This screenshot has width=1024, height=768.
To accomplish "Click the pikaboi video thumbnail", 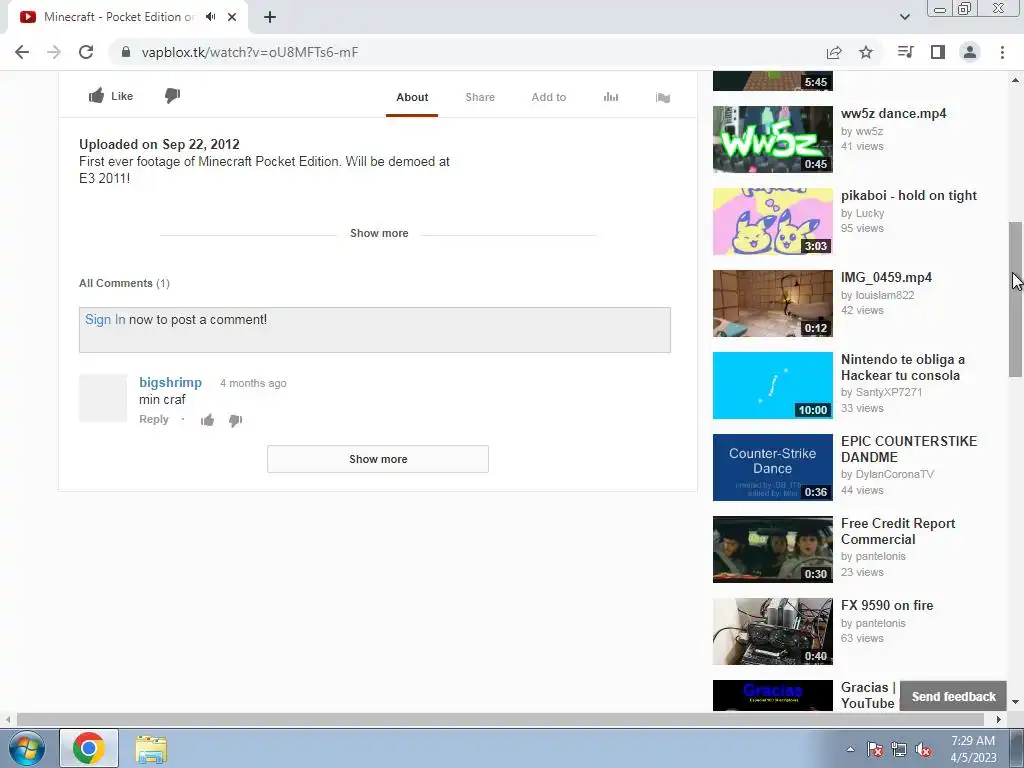I will tap(773, 221).
